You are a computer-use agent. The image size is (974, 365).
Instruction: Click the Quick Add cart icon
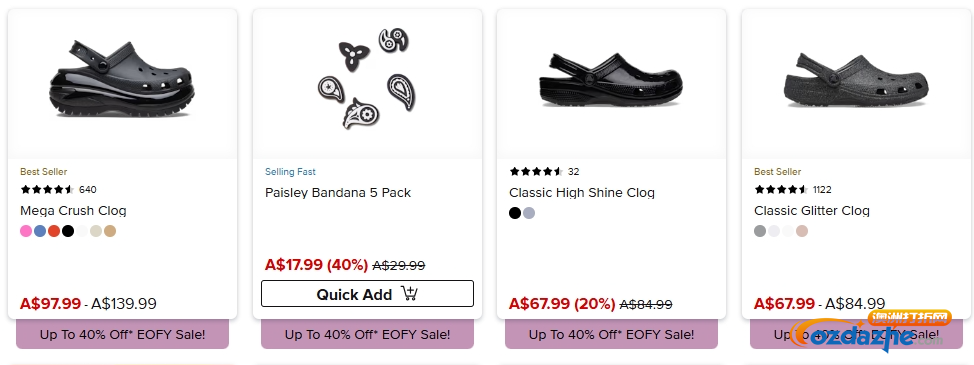(409, 294)
